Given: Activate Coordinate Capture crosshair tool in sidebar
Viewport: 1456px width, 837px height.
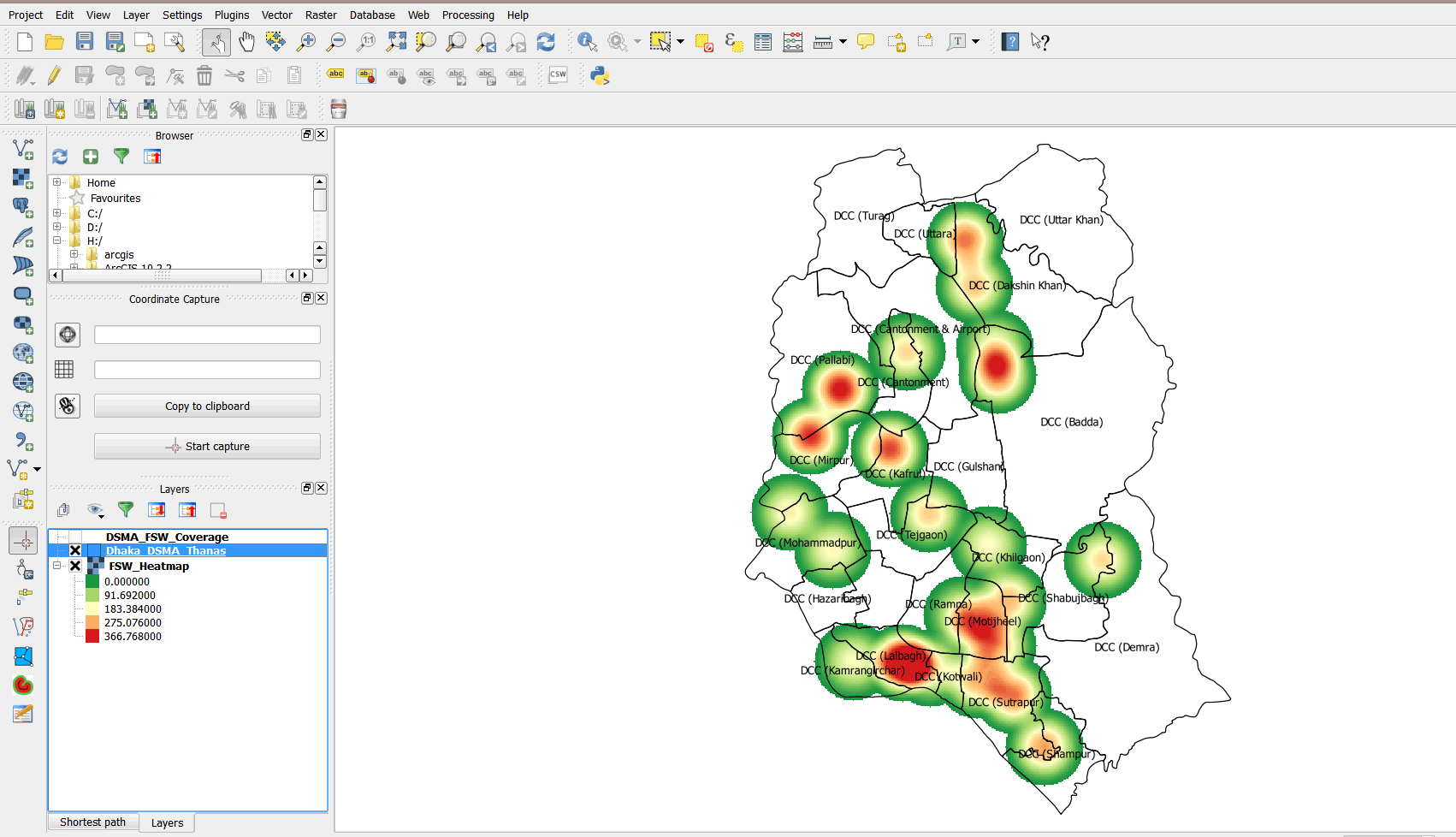Looking at the screenshot, I should [x=23, y=540].
